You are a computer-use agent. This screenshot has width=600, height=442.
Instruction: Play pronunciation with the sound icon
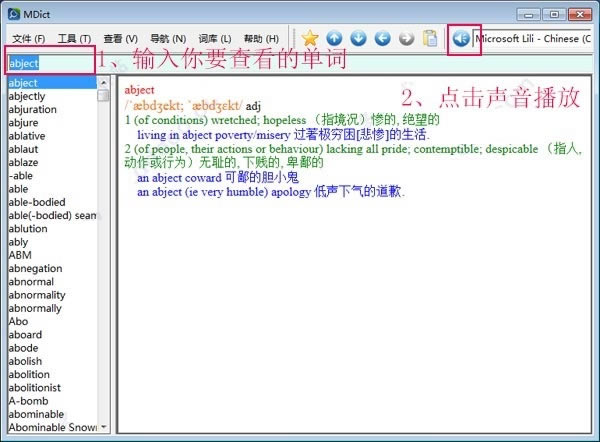click(x=461, y=38)
